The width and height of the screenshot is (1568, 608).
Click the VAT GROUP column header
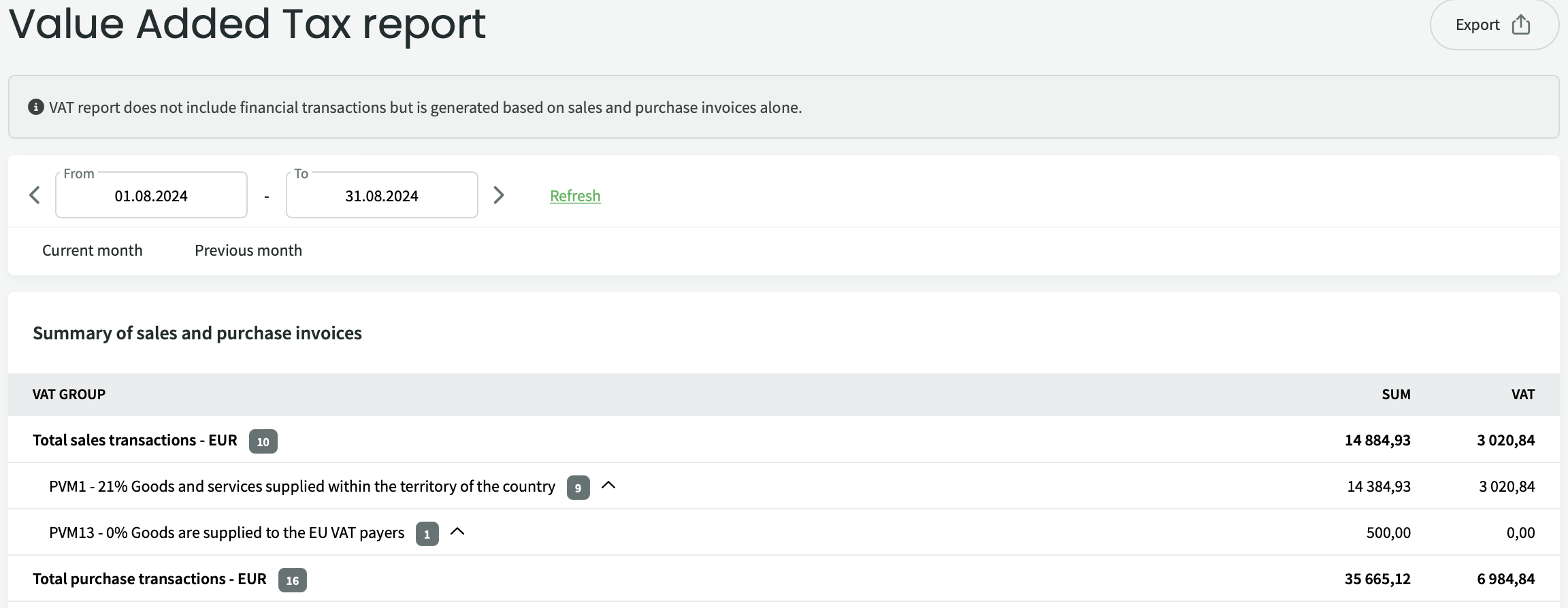pyautogui.click(x=69, y=394)
